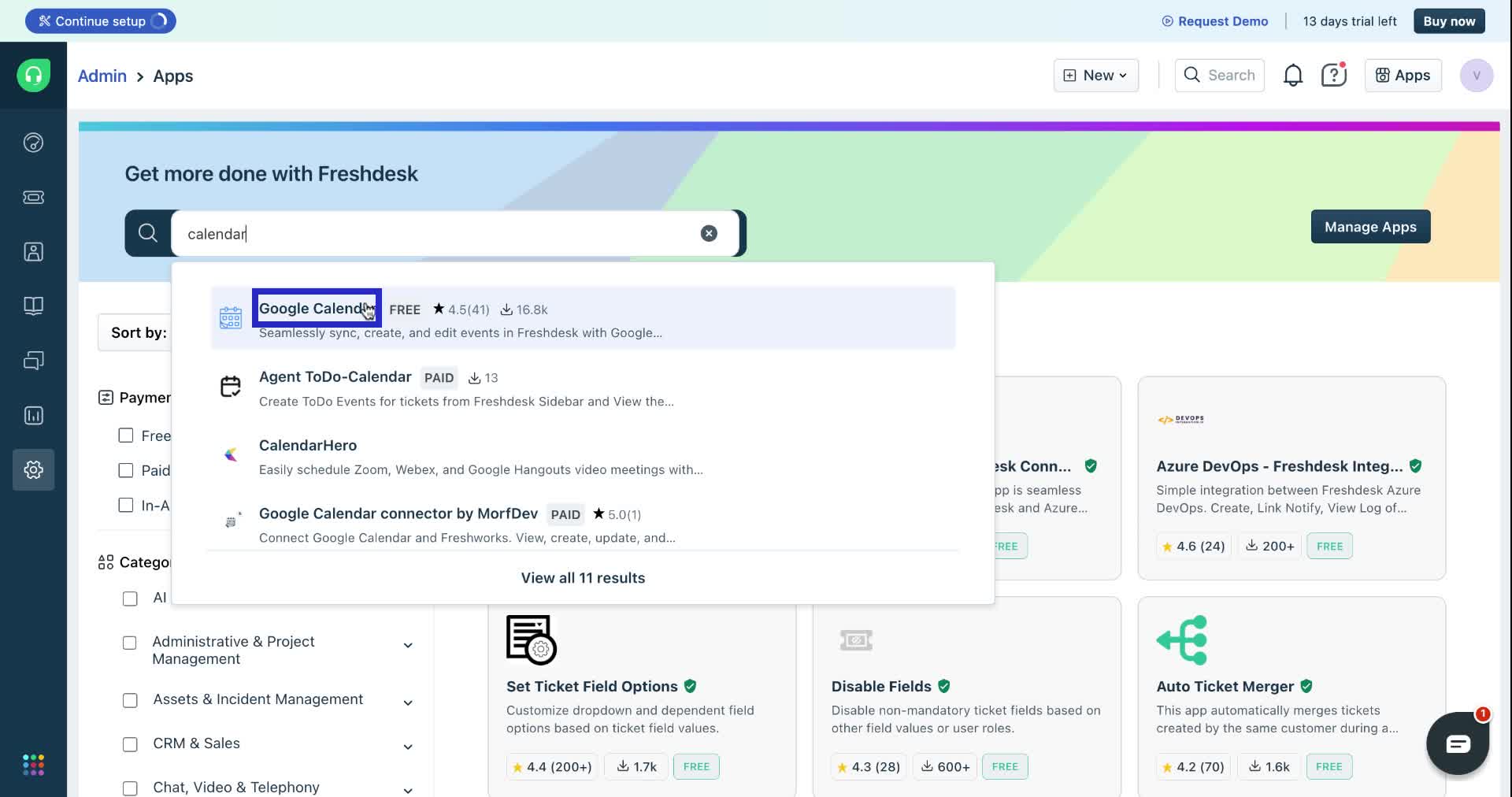Open the Sort by dropdown
This screenshot has width=1512, height=797.
coord(135,332)
